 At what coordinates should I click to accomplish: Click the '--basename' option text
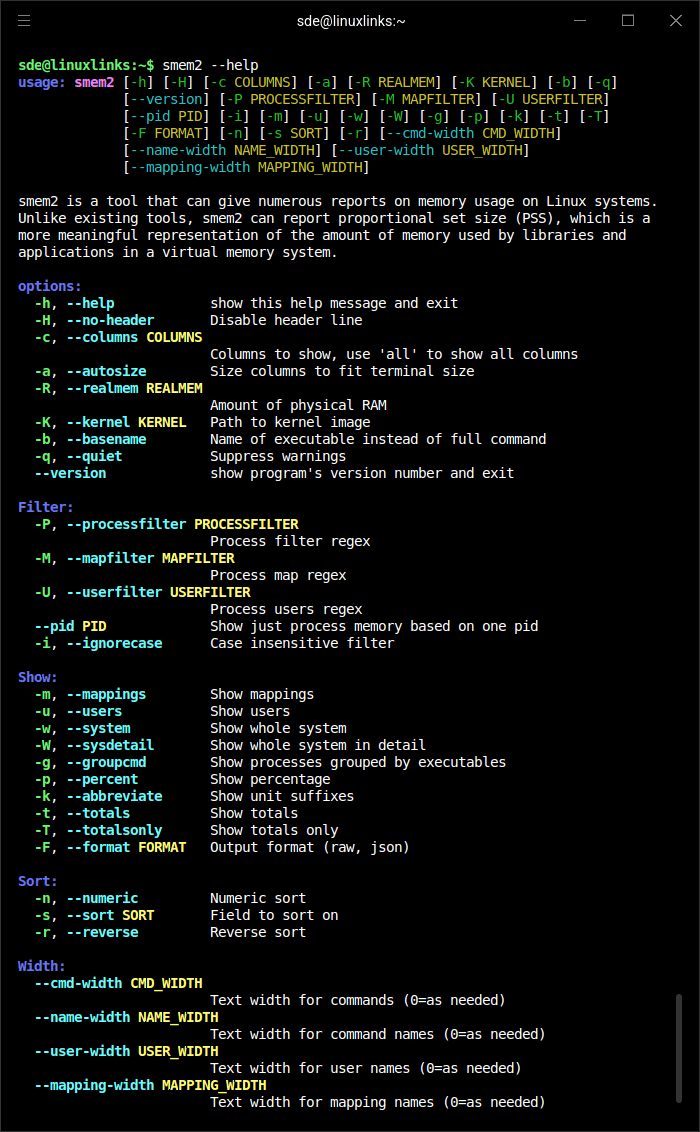pyautogui.click(x=106, y=440)
